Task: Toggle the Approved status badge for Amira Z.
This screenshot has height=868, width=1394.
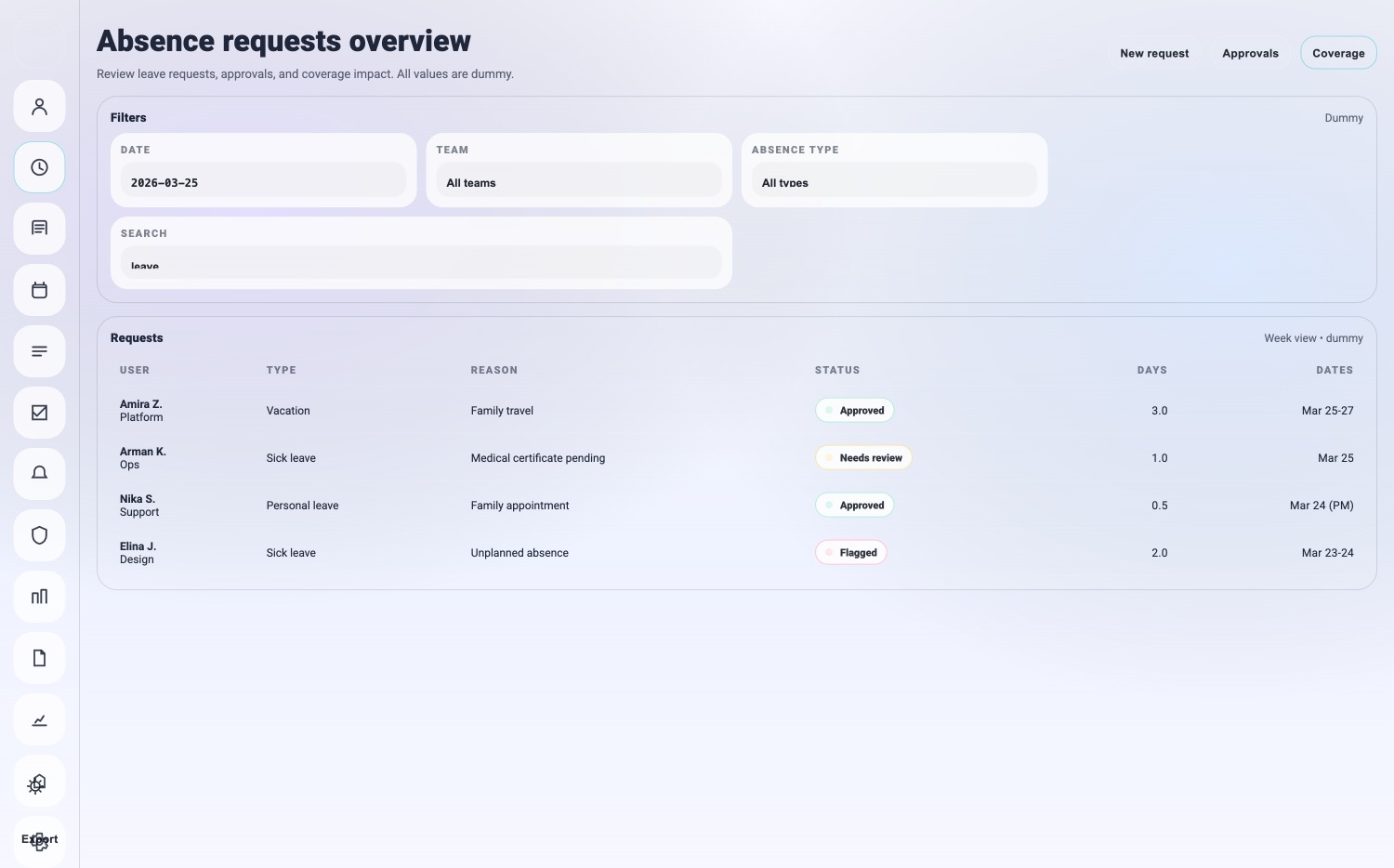Action: click(x=854, y=410)
